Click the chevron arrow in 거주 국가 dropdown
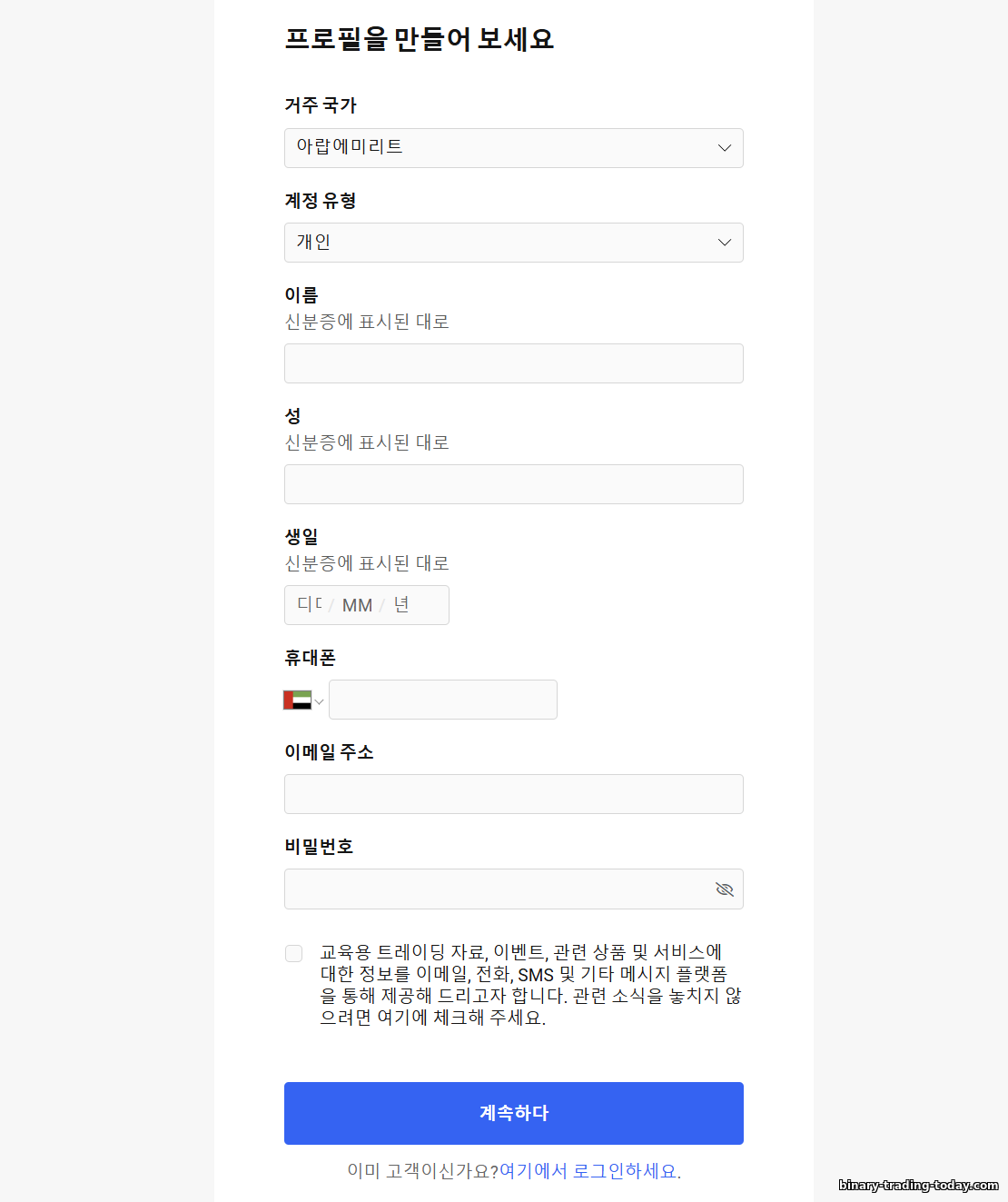 (x=724, y=148)
